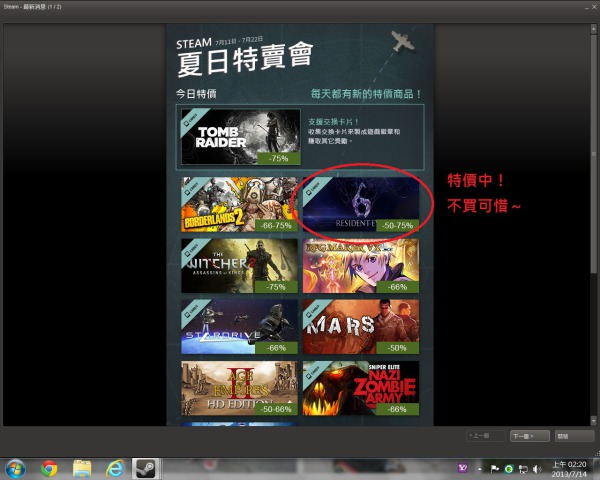Launch Internet Explorer from taskbar

click(115, 469)
